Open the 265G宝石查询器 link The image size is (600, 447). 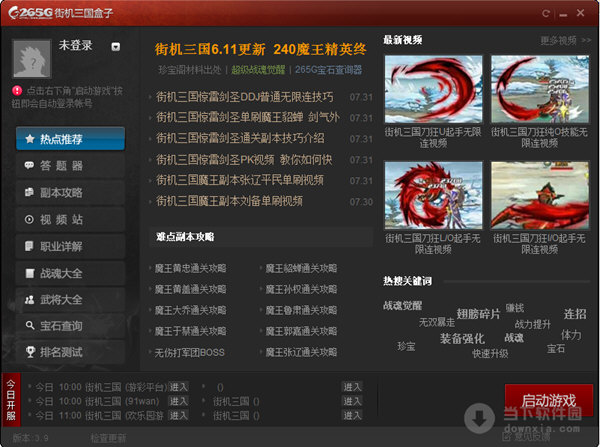tap(328, 70)
